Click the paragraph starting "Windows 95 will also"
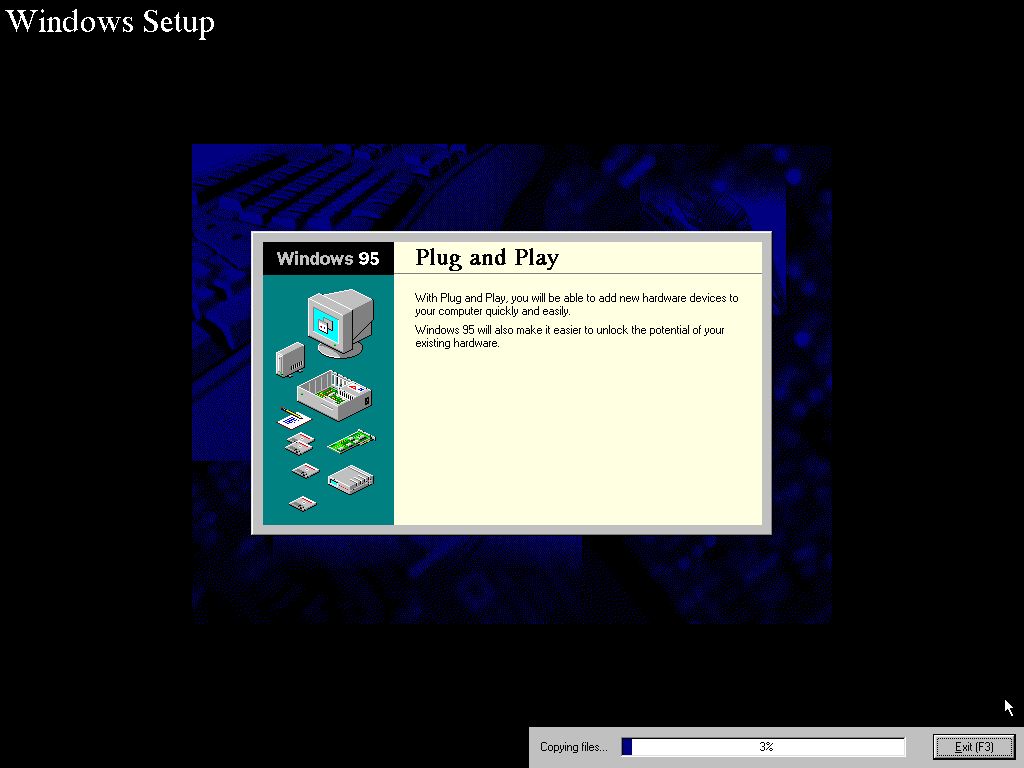 pyautogui.click(x=569, y=336)
